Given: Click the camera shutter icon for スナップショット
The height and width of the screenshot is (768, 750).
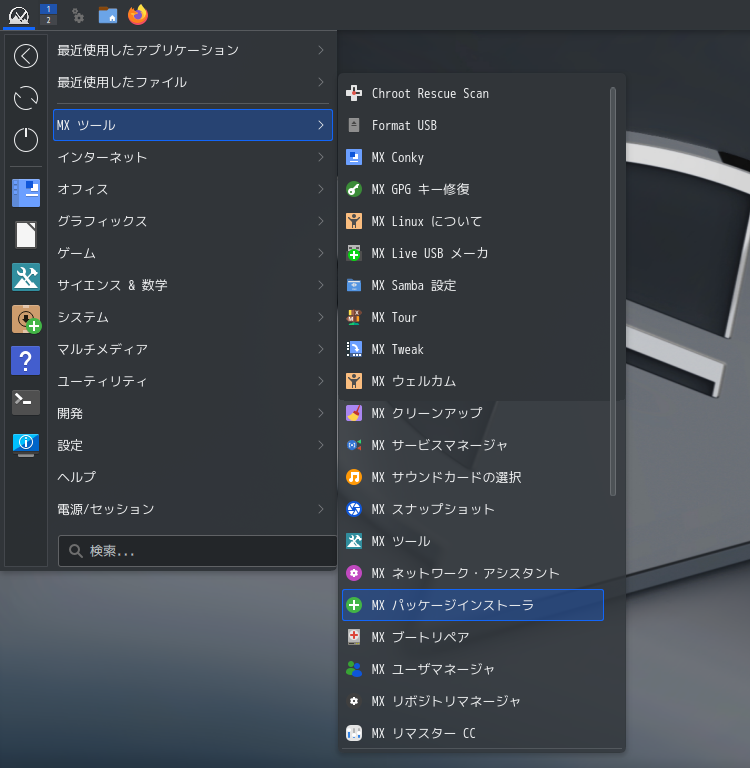Looking at the screenshot, I should coord(354,509).
